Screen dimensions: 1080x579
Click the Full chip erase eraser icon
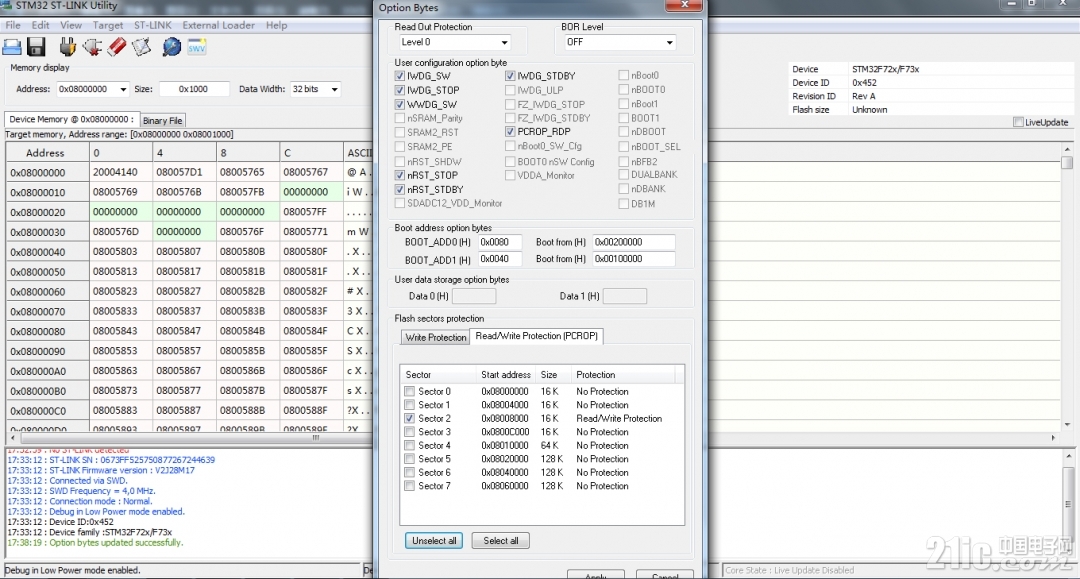tap(117, 47)
